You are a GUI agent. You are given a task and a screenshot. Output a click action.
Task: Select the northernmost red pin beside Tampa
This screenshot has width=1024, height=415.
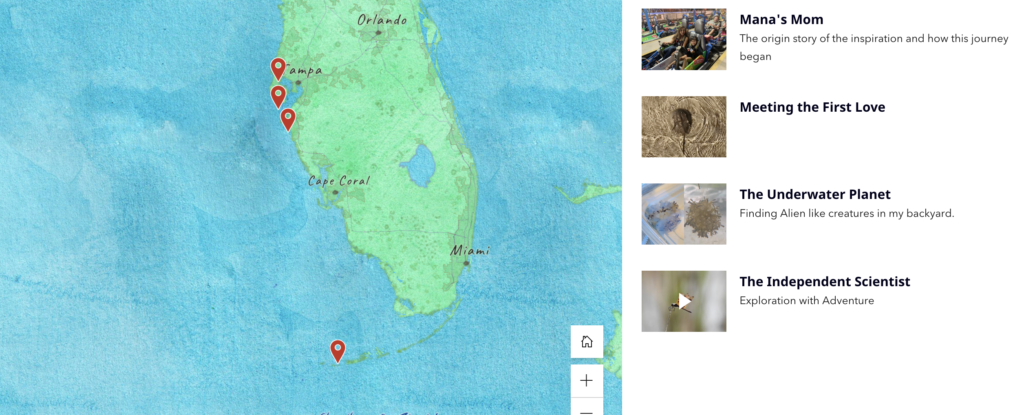pos(278,69)
